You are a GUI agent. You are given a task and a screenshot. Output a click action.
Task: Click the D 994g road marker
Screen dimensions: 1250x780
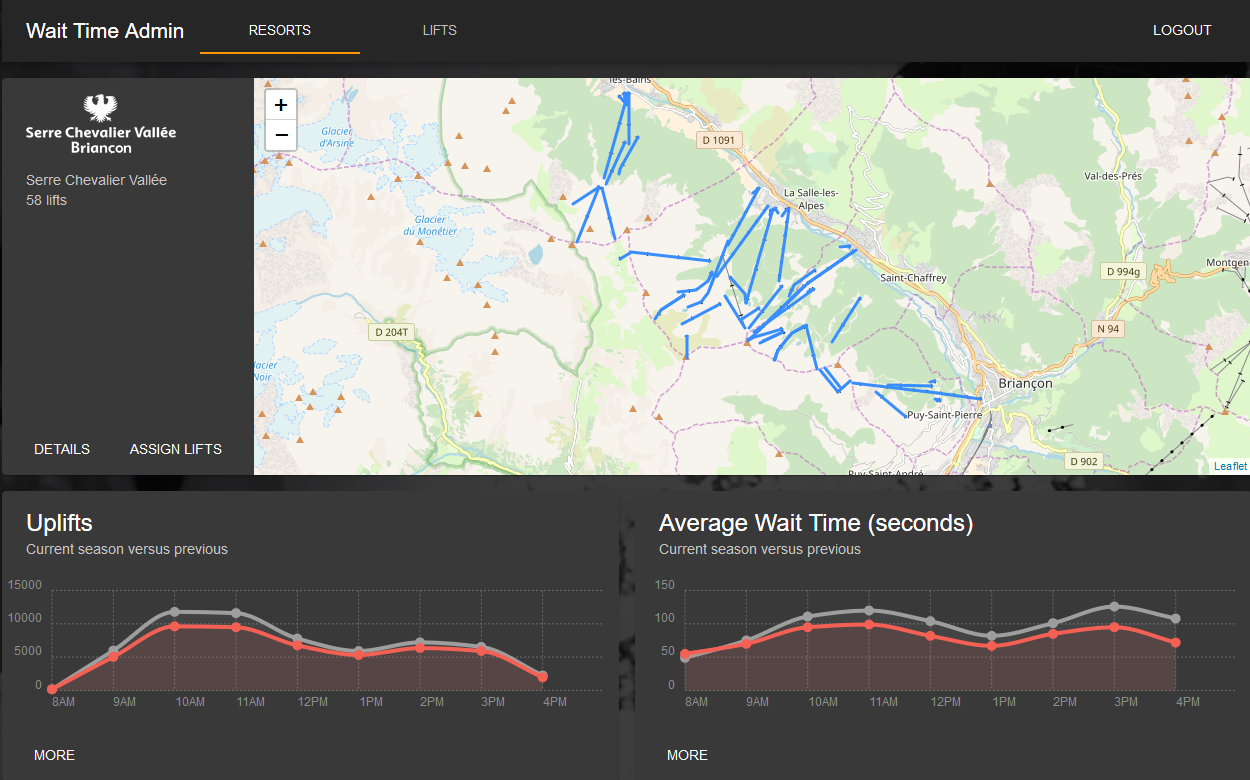[x=1123, y=271]
